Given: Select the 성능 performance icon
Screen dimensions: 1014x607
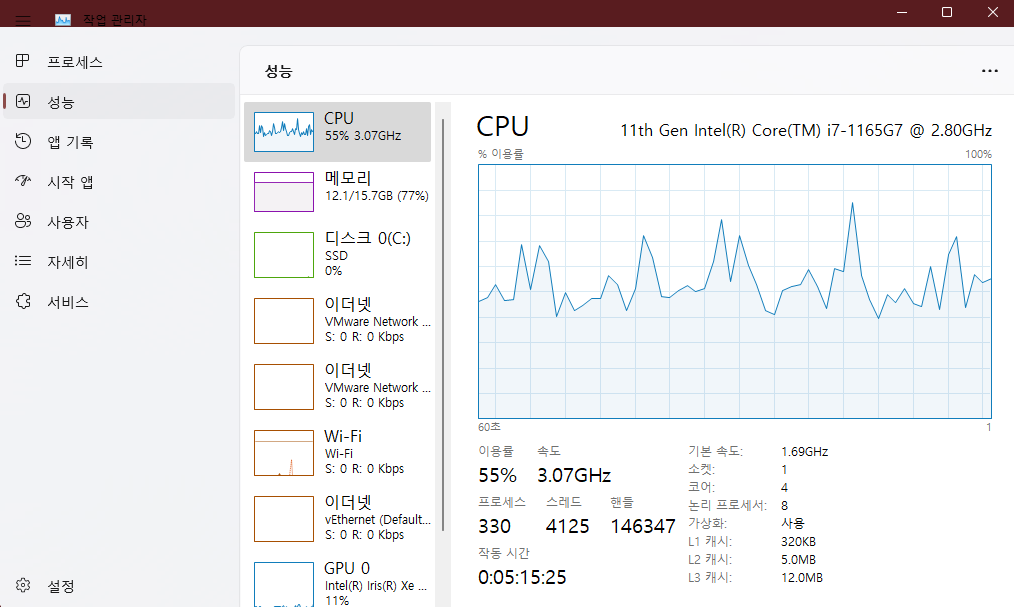Looking at the screenshot, I should [23, 101].
